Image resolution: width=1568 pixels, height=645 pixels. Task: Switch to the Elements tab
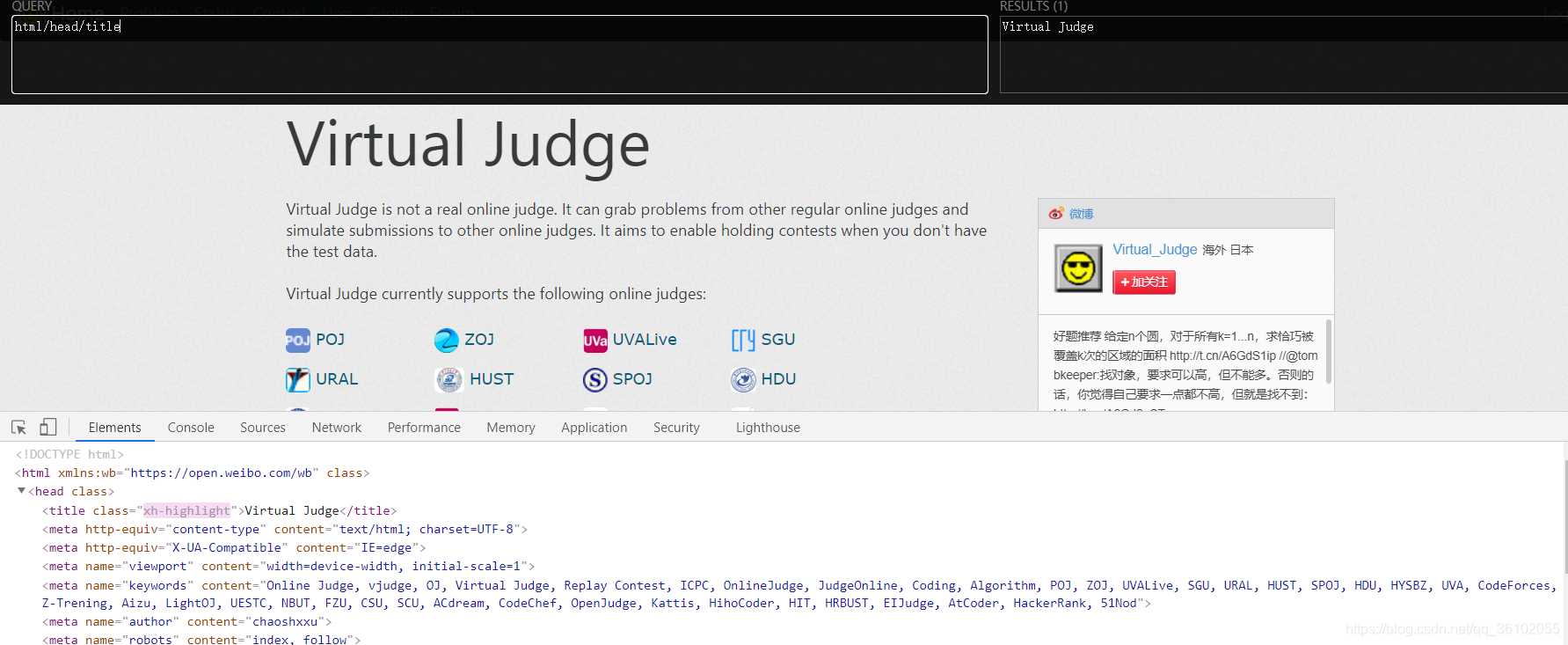coord(114,428)
